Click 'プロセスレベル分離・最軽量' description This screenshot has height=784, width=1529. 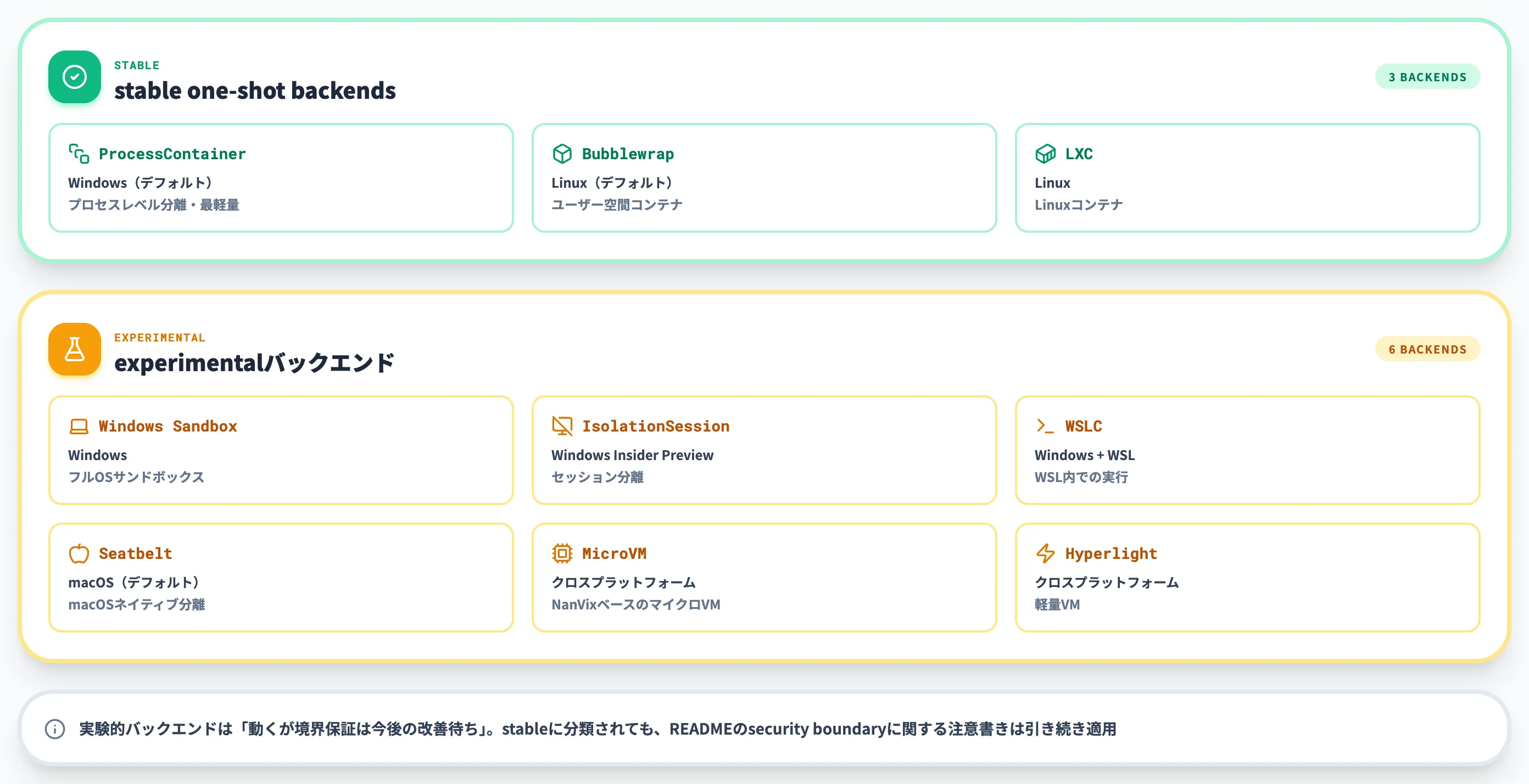(x=154, y=205)
